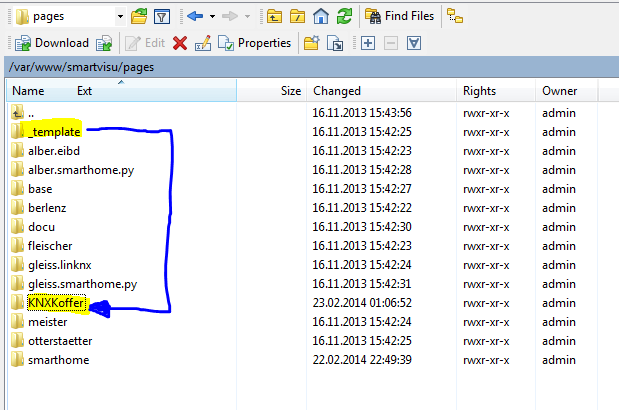Screen dimensions: 619x410
Task: Select the berlenz folder
Action: 47,208
